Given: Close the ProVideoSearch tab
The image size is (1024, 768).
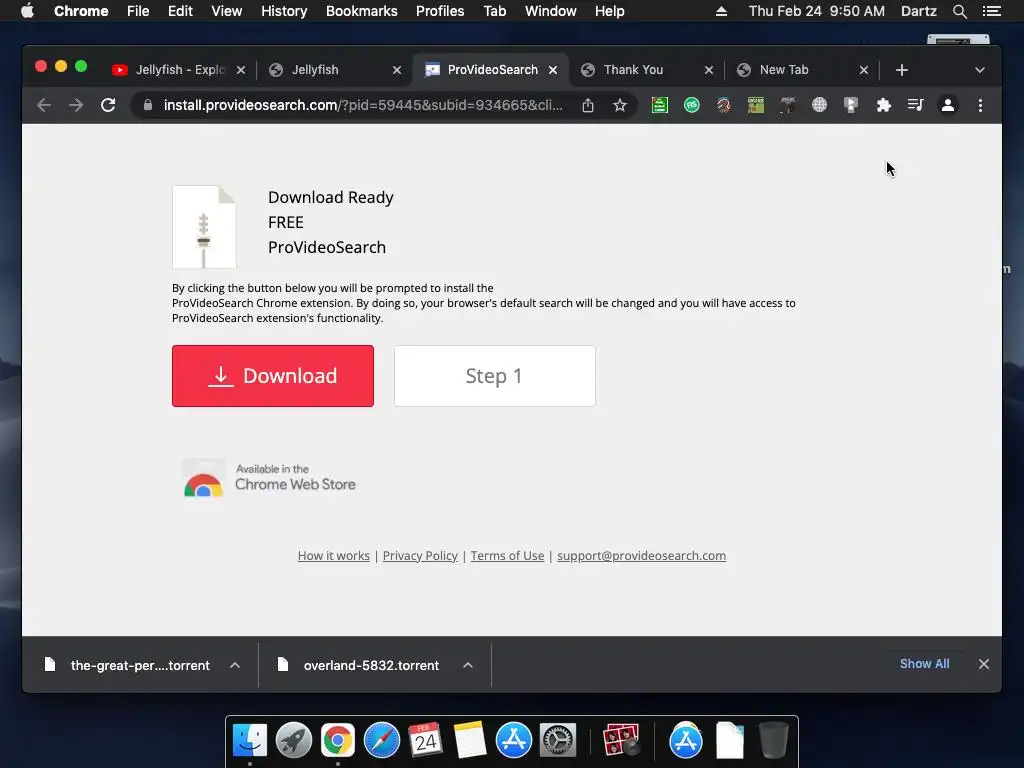Looking at the screenshot, I should click(x=553, y=70).
